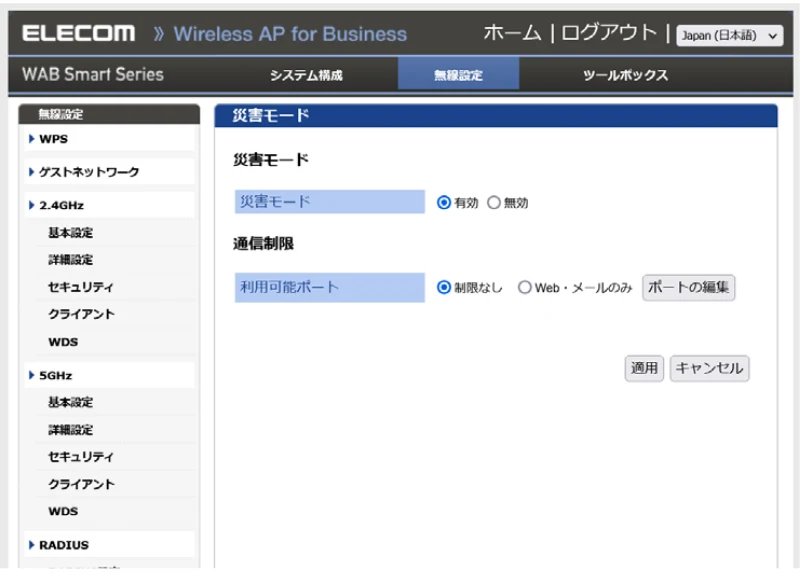Open クライアント under 5GHz

click(x=81, y=484)
